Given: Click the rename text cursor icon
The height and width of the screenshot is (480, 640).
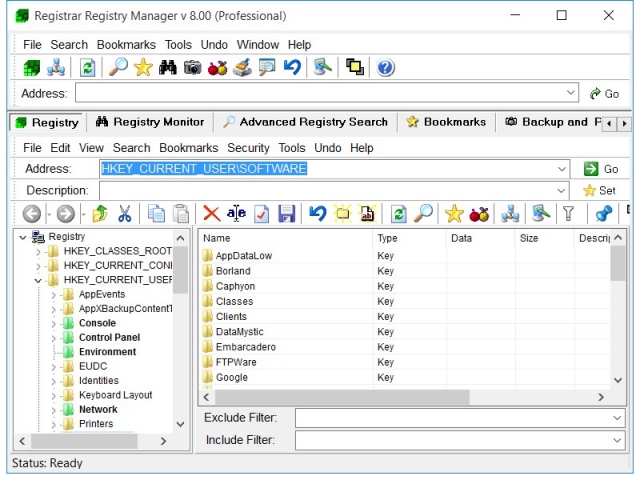Looking at the screenshot, I should point(236,213).
